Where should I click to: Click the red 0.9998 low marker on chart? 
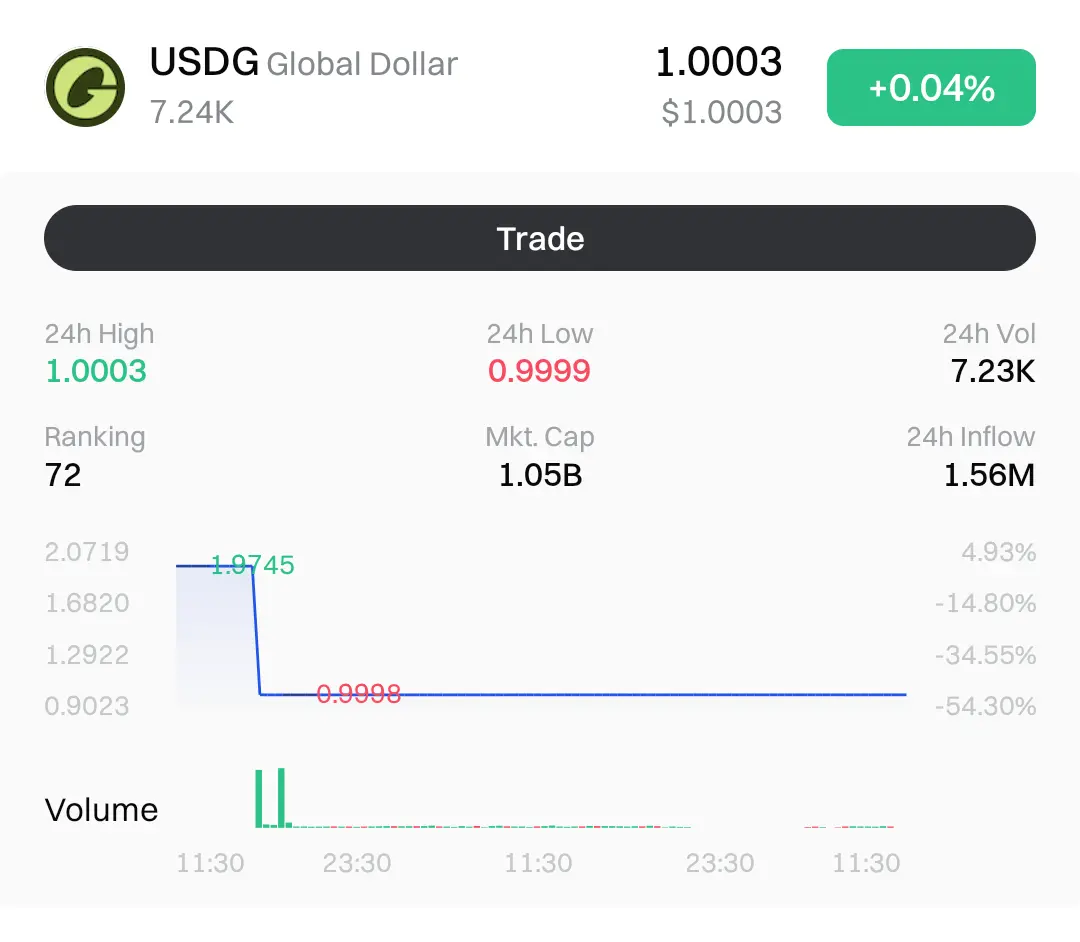358,694
